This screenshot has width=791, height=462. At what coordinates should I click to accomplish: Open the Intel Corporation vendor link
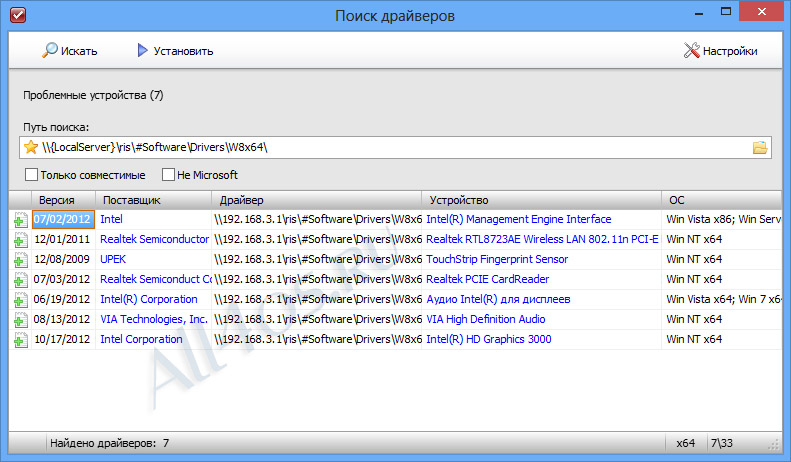[141, 339]
